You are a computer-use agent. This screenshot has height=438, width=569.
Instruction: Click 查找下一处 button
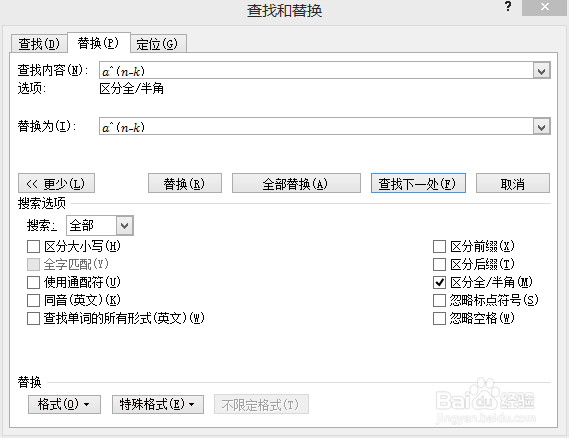(x=418, y=184)
